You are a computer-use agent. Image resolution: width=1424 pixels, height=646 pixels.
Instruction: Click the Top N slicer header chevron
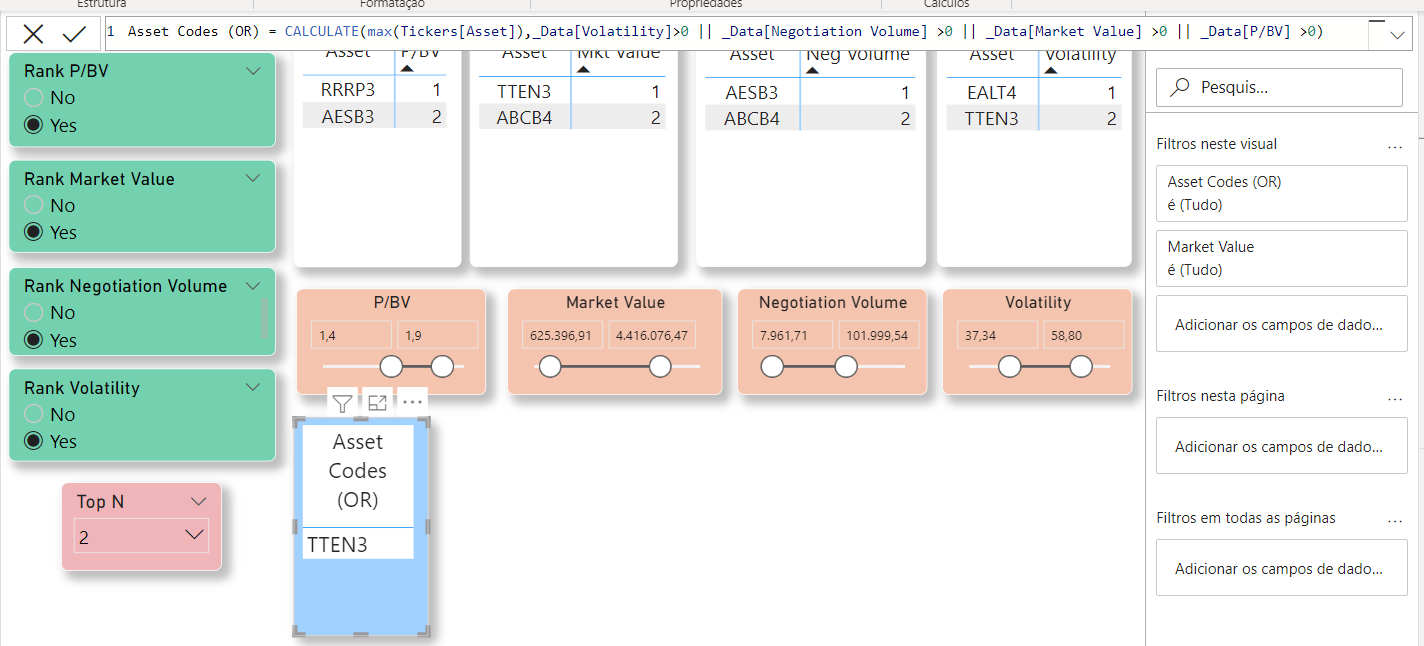pos(198,501)
